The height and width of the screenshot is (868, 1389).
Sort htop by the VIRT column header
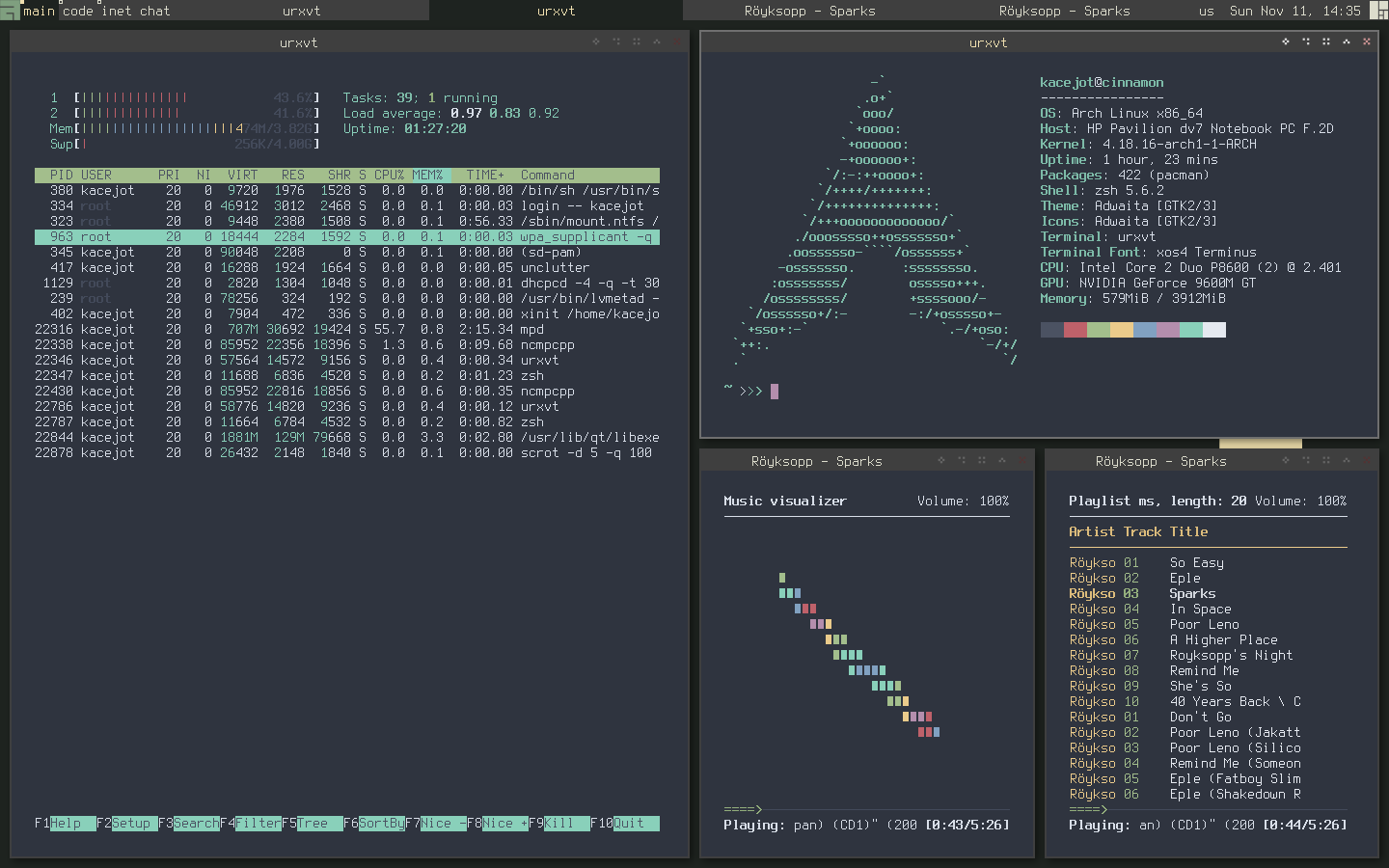243,175
